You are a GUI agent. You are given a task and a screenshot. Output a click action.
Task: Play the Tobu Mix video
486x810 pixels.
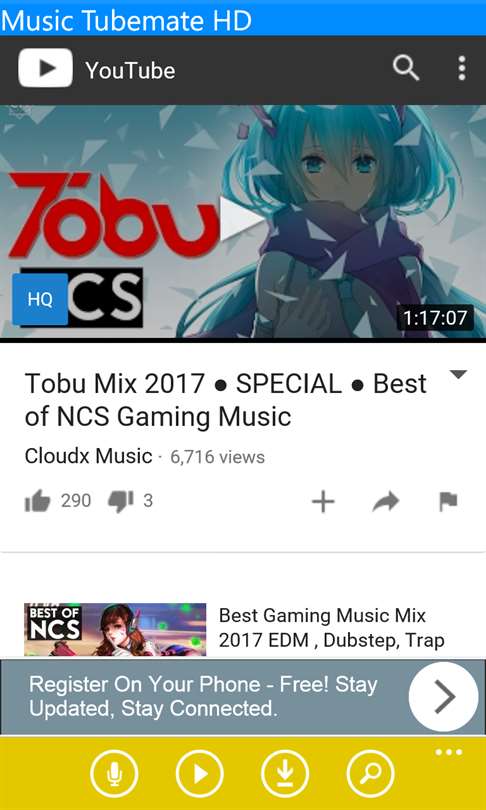click(x=241, y=219)
